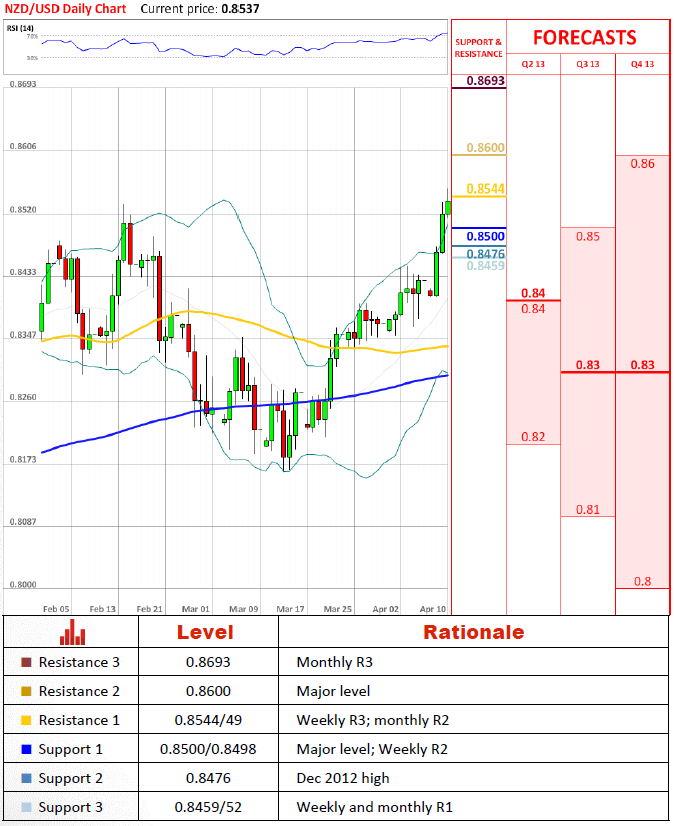The height and width of the screenshot is (826, 674).
Task: Click the Q2 13 low forecast 0.82
Action: [x=533, y=437]
